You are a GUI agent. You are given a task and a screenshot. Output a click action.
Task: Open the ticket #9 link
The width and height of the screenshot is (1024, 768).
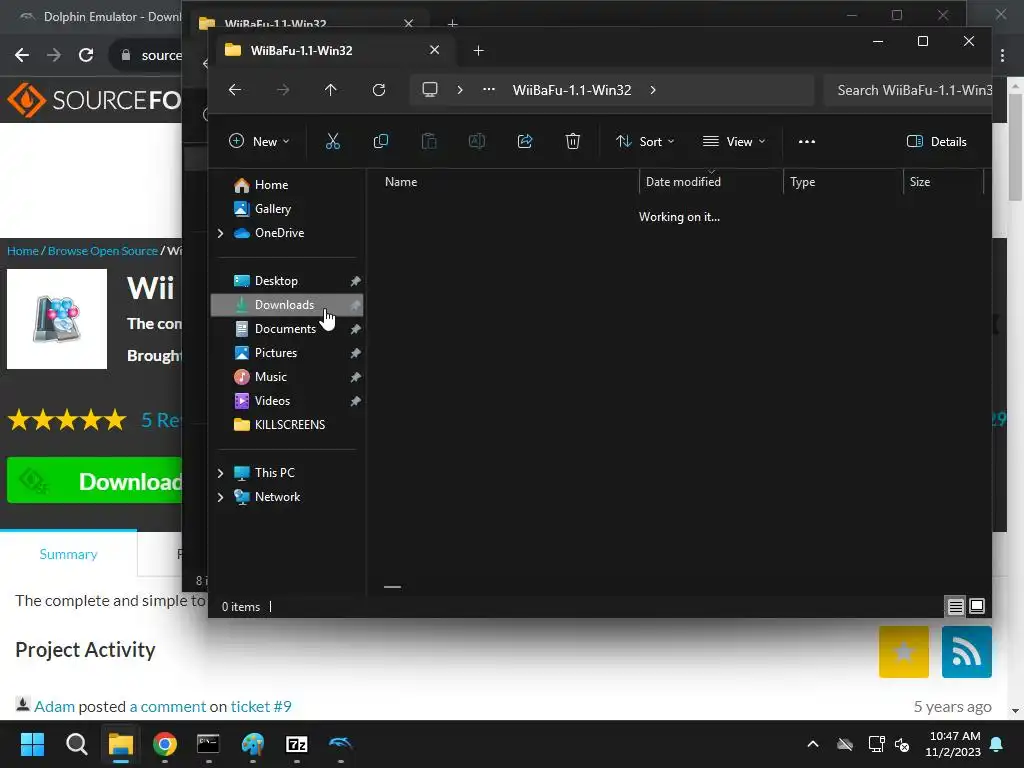tap(261, 707)
